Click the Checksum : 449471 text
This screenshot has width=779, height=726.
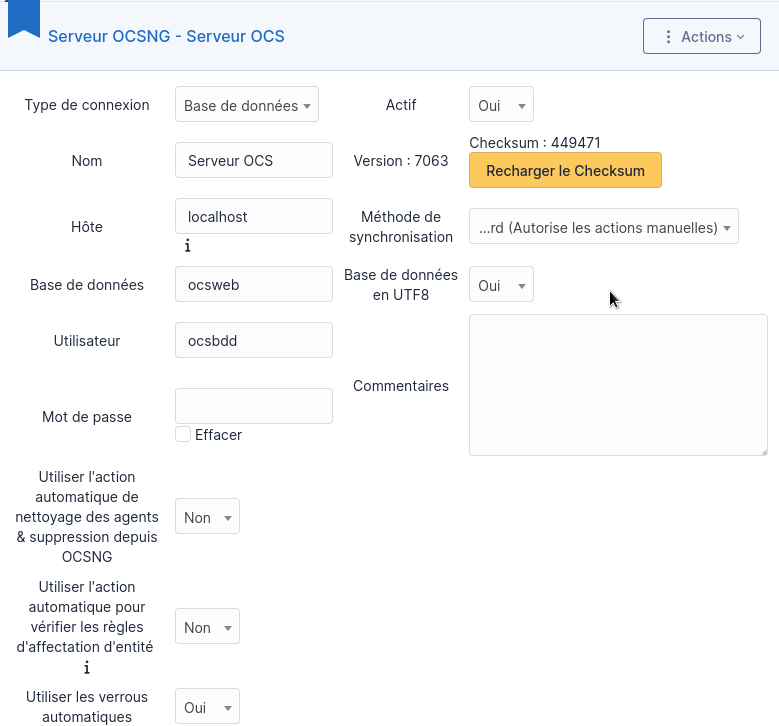point(535,143)
